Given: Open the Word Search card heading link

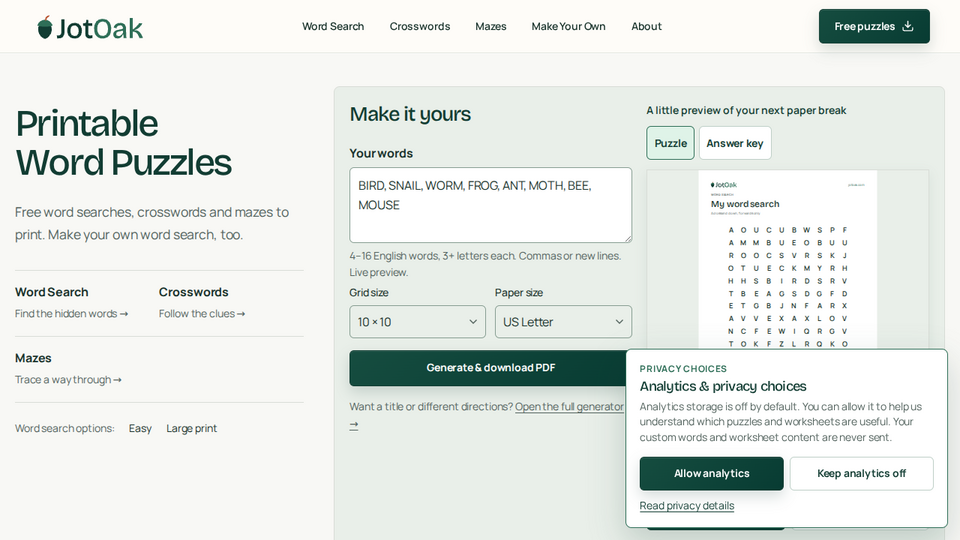Looking at the screenshot, I should (51, 292).
